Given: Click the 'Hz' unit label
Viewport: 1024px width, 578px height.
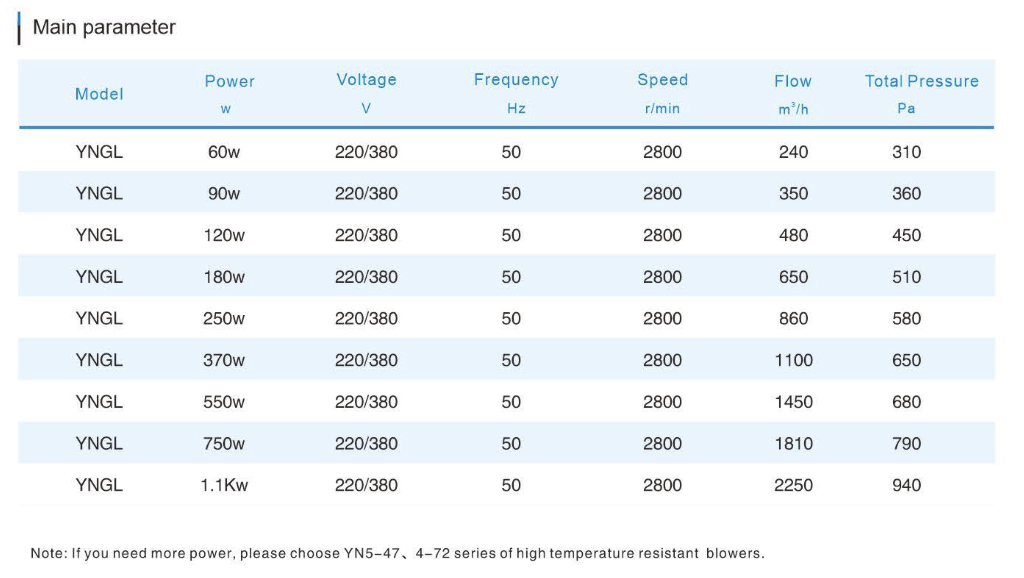Looking at the screenshot, I should pyautogui.click(x=516, y=108).
